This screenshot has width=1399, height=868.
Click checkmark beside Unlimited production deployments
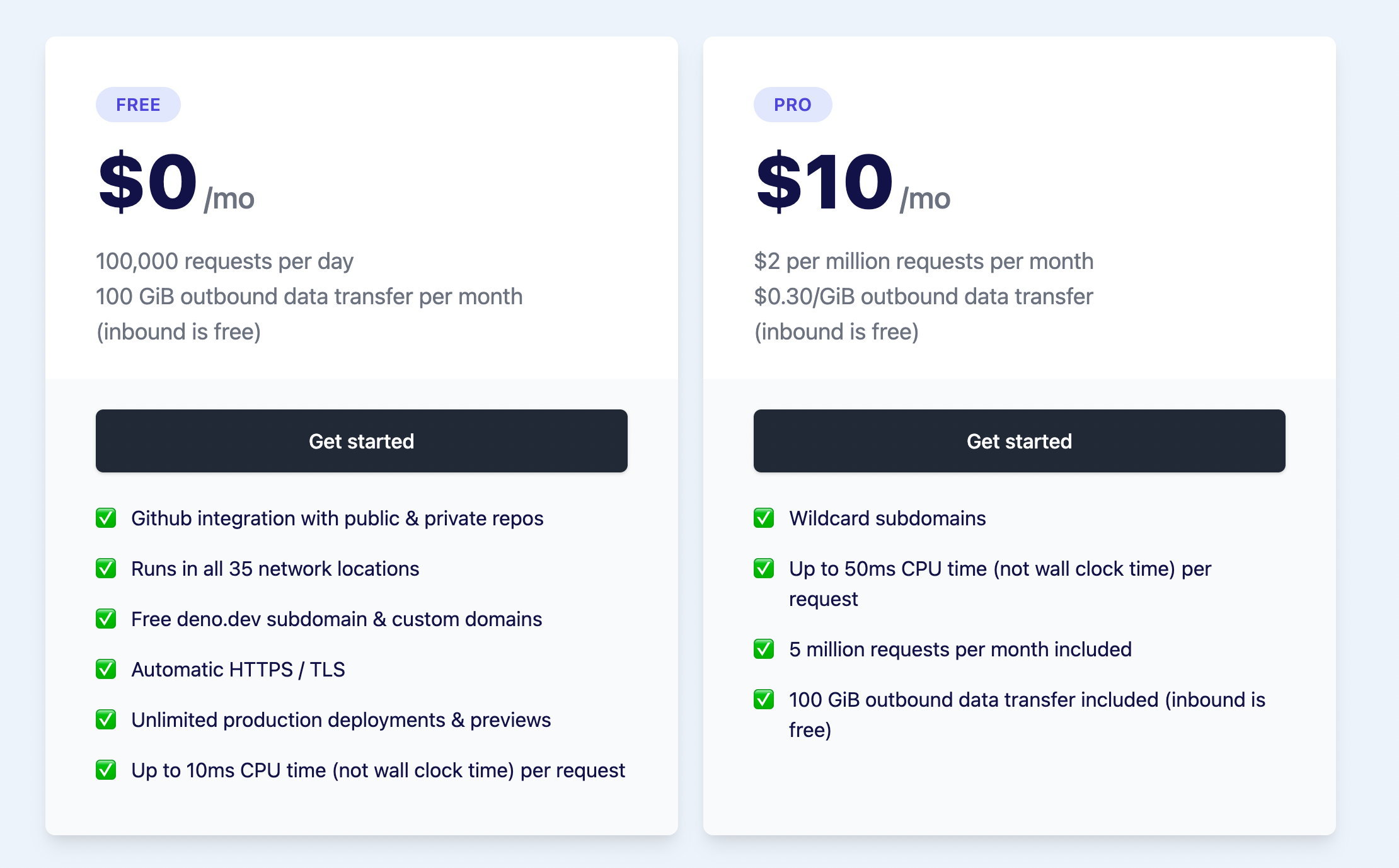point(106,719)
